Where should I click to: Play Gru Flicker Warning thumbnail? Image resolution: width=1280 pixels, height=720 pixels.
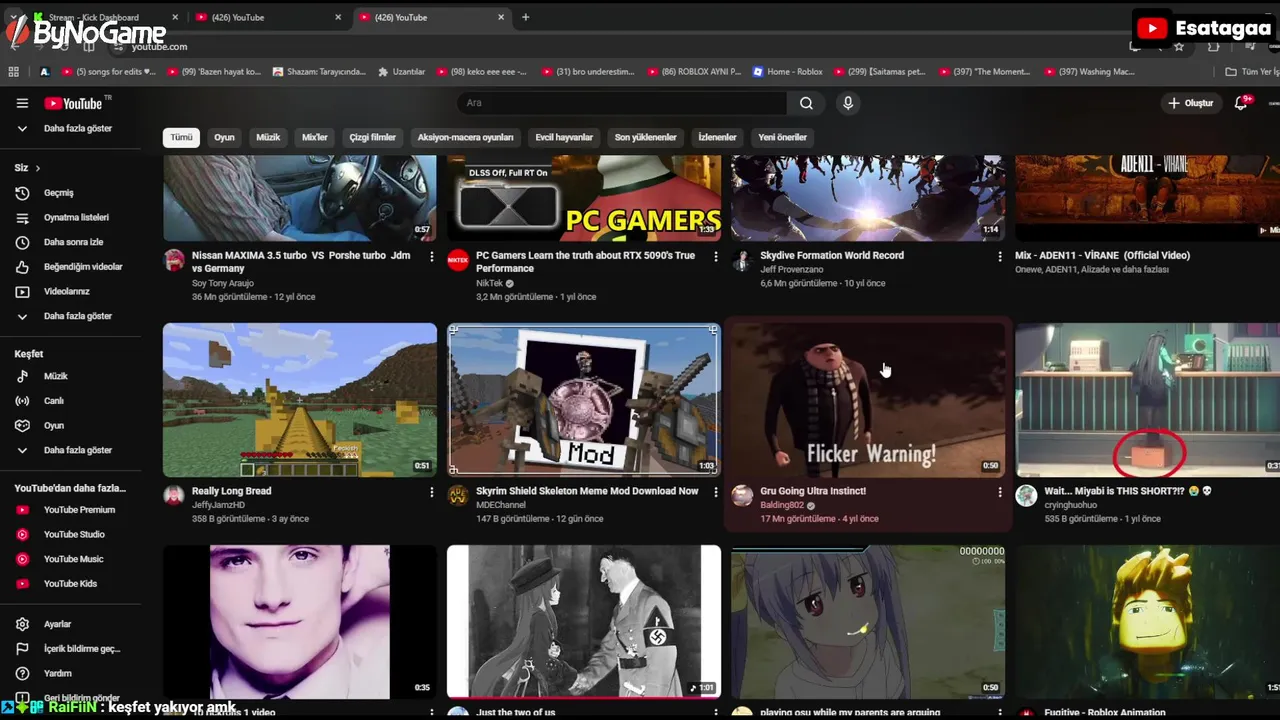[867, 399]
